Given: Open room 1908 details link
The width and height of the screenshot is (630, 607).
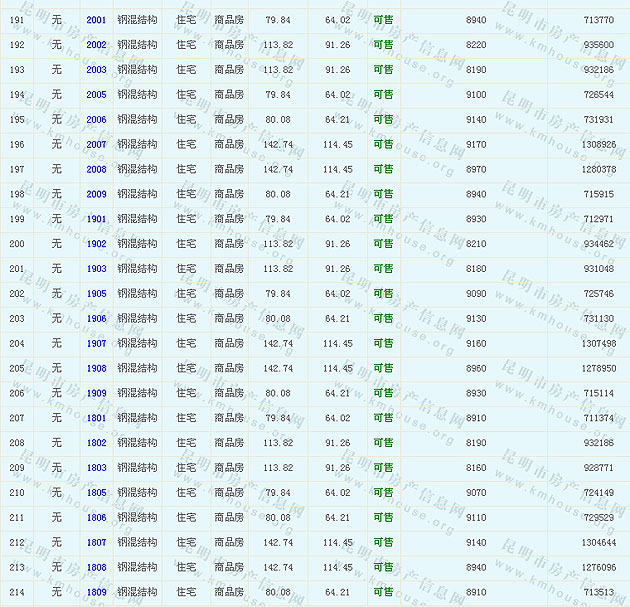Looking at the screenshot, I should [96, 368].
